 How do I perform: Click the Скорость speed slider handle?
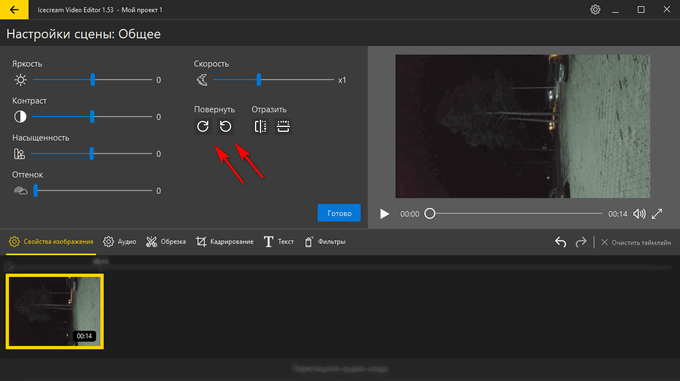258,80
